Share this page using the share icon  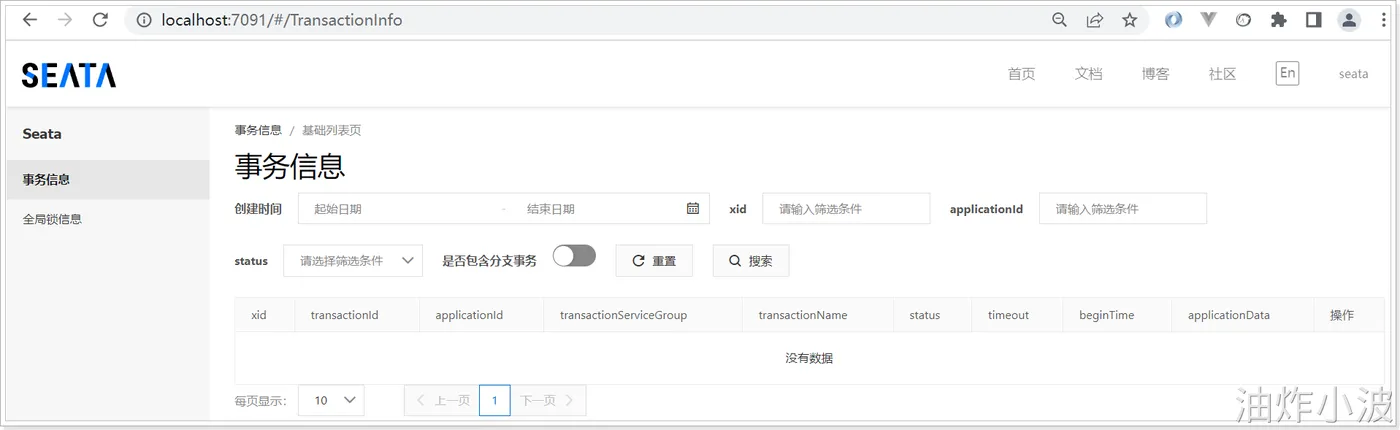1095,20
